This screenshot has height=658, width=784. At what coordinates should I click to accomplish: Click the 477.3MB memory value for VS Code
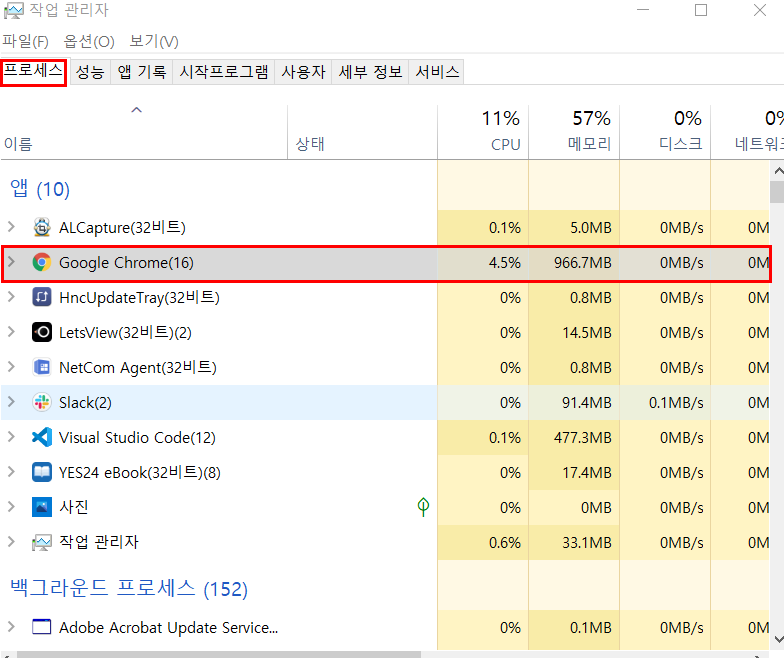[582, 438]
